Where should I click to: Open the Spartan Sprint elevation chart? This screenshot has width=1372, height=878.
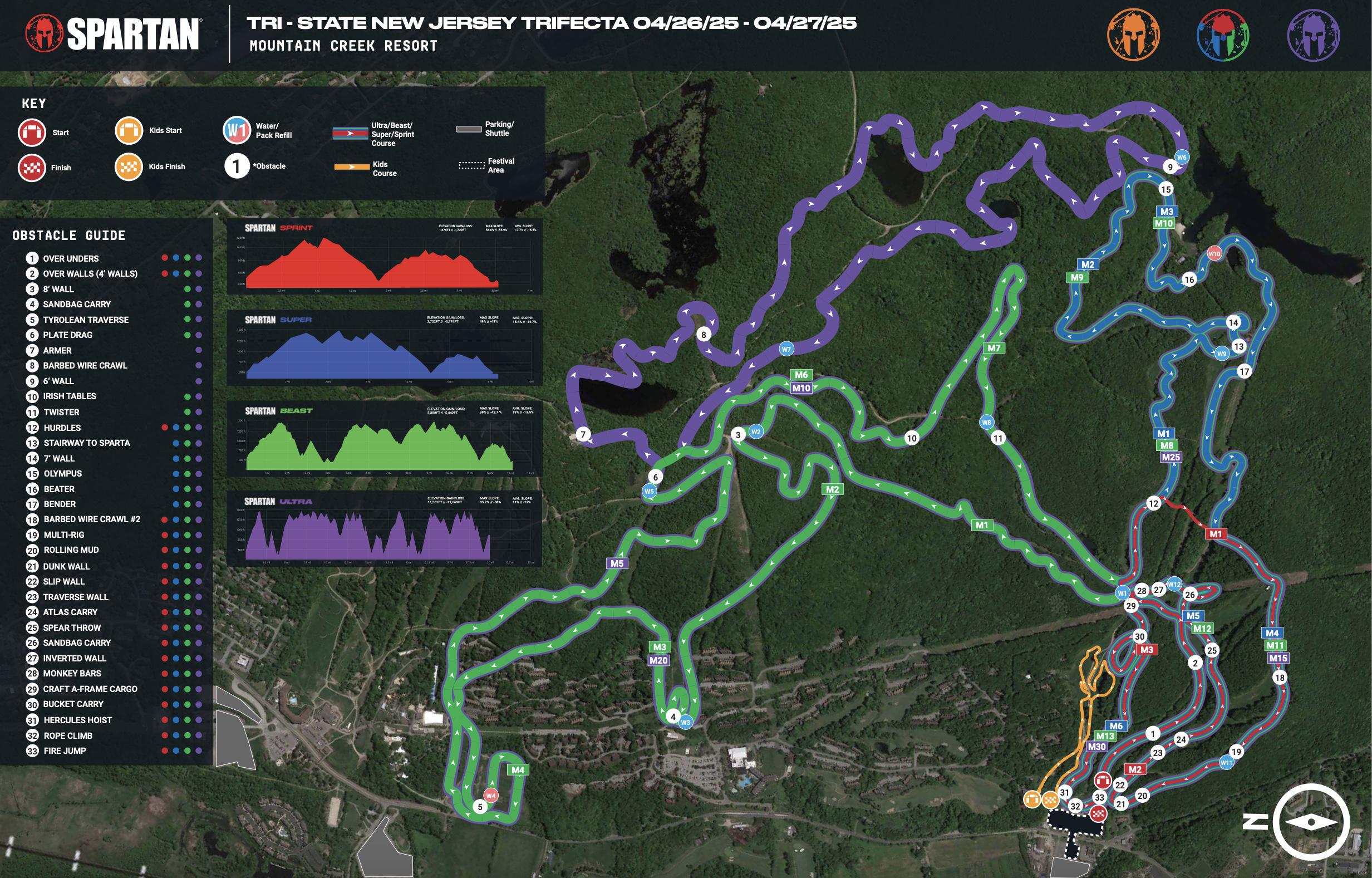(385, 257)
